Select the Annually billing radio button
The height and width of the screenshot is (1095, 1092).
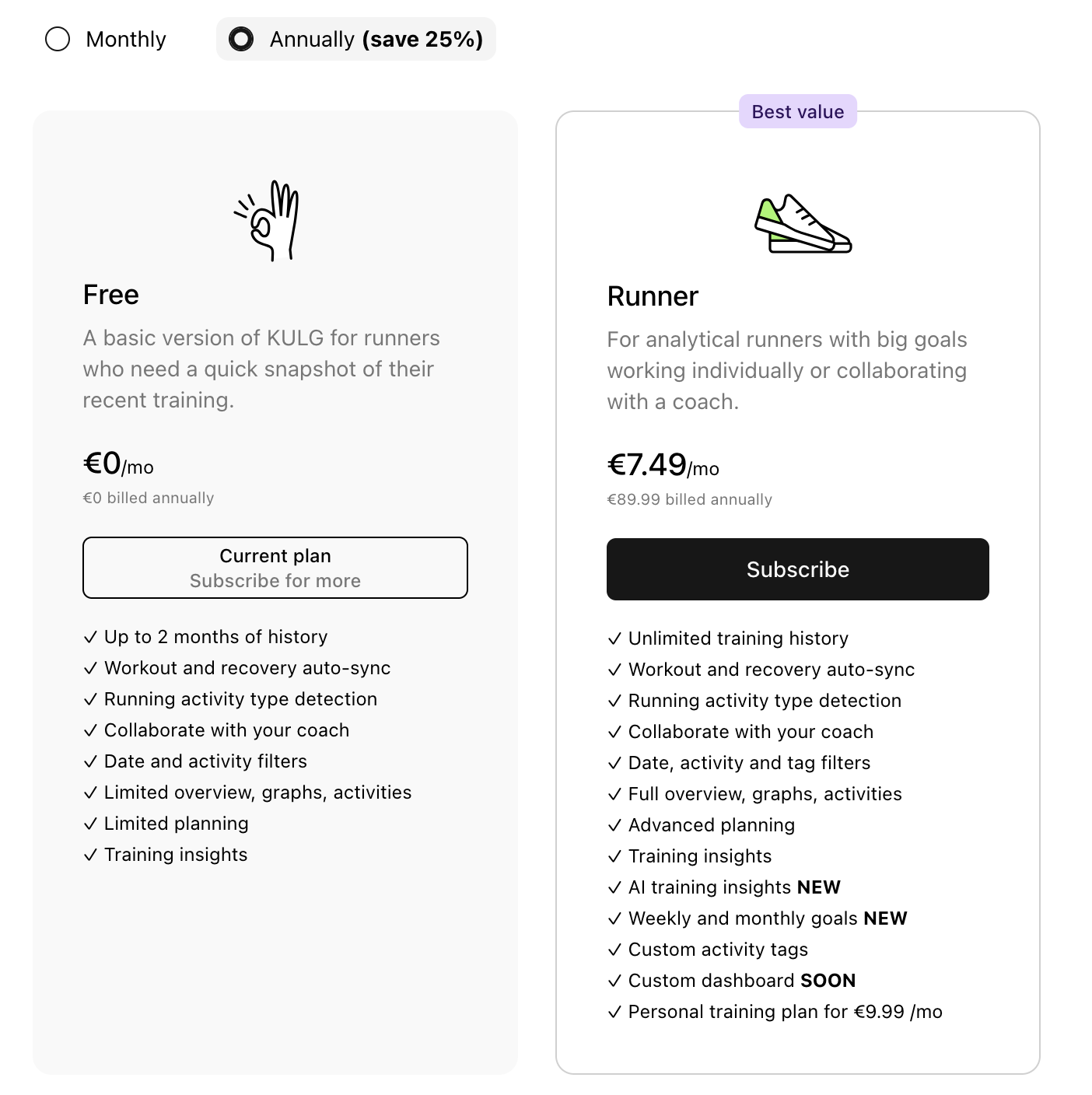pyautogui.click(x=241, y=39)
